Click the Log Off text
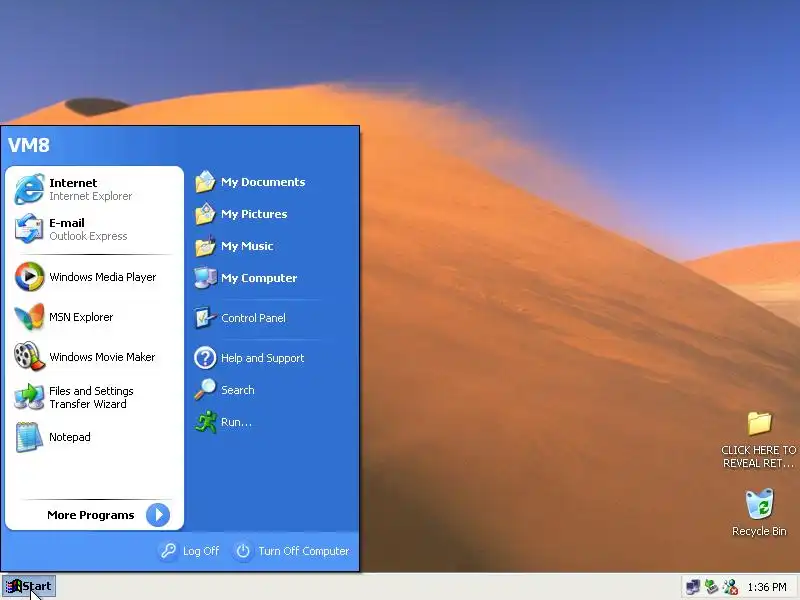 click(x=201, y=551)
